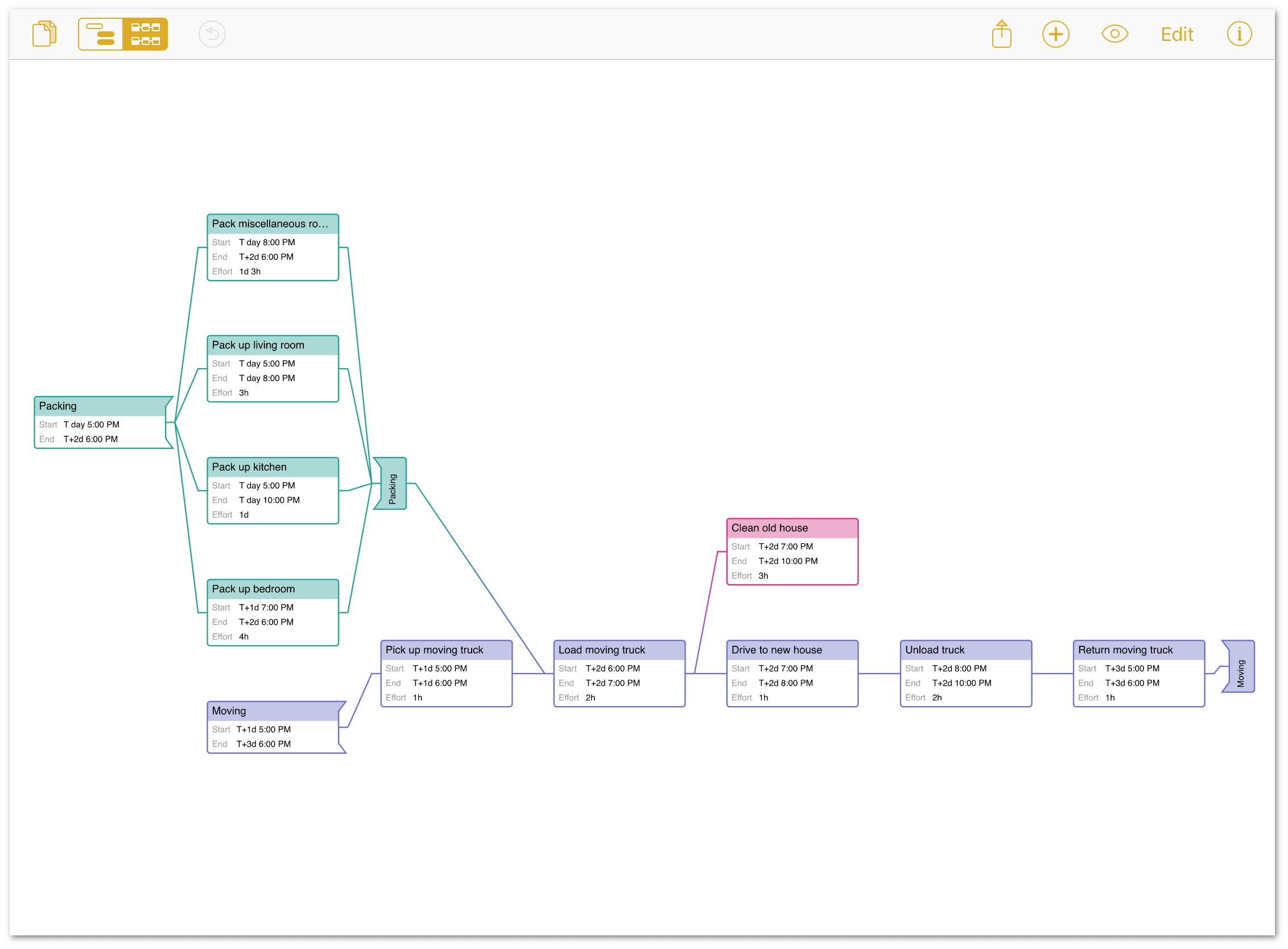Select the Load moving truck task
This screenshot has width=1288, height=949.
(x=620, y=674)
